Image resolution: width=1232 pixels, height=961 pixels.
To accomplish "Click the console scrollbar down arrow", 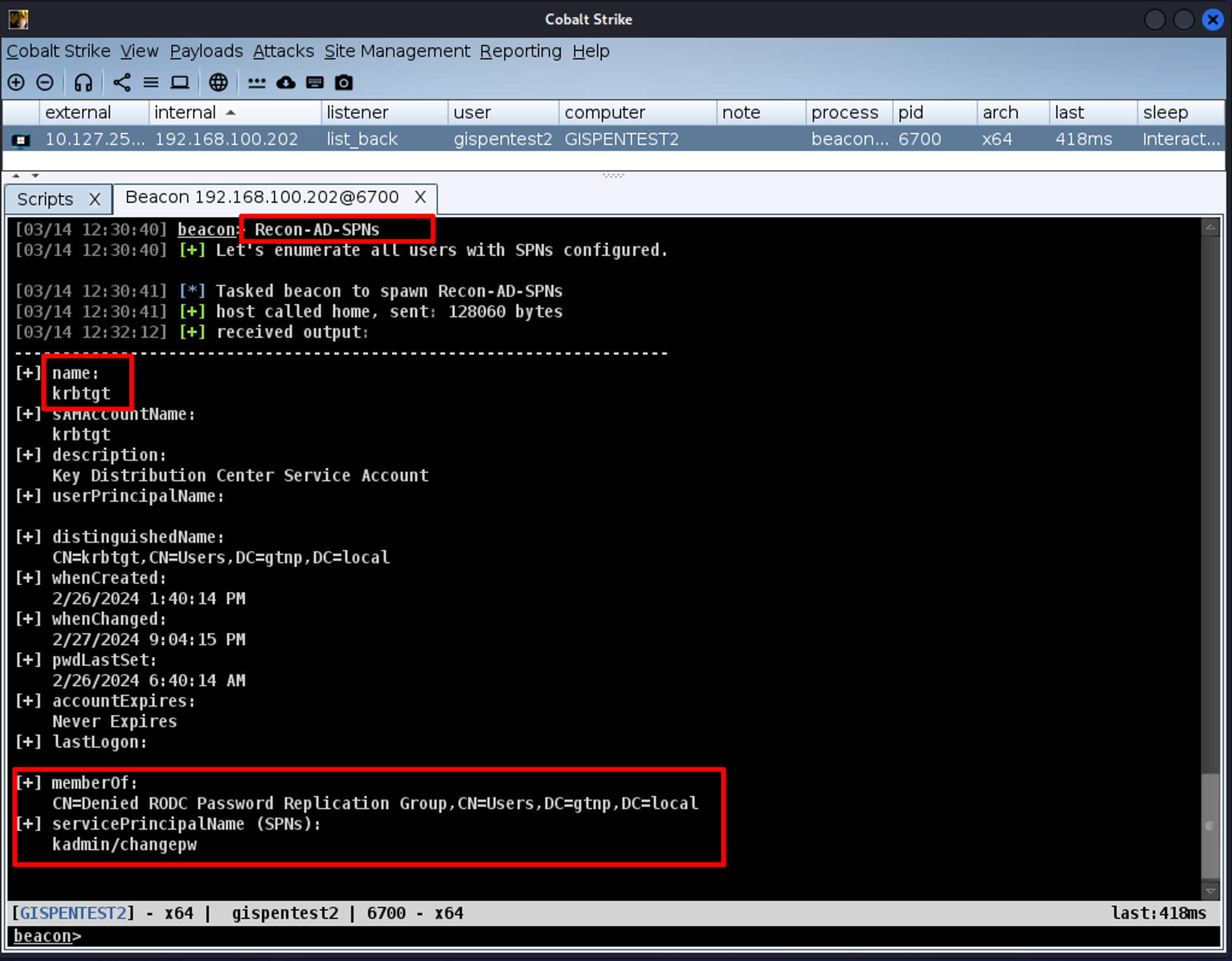I will 1210,891.
